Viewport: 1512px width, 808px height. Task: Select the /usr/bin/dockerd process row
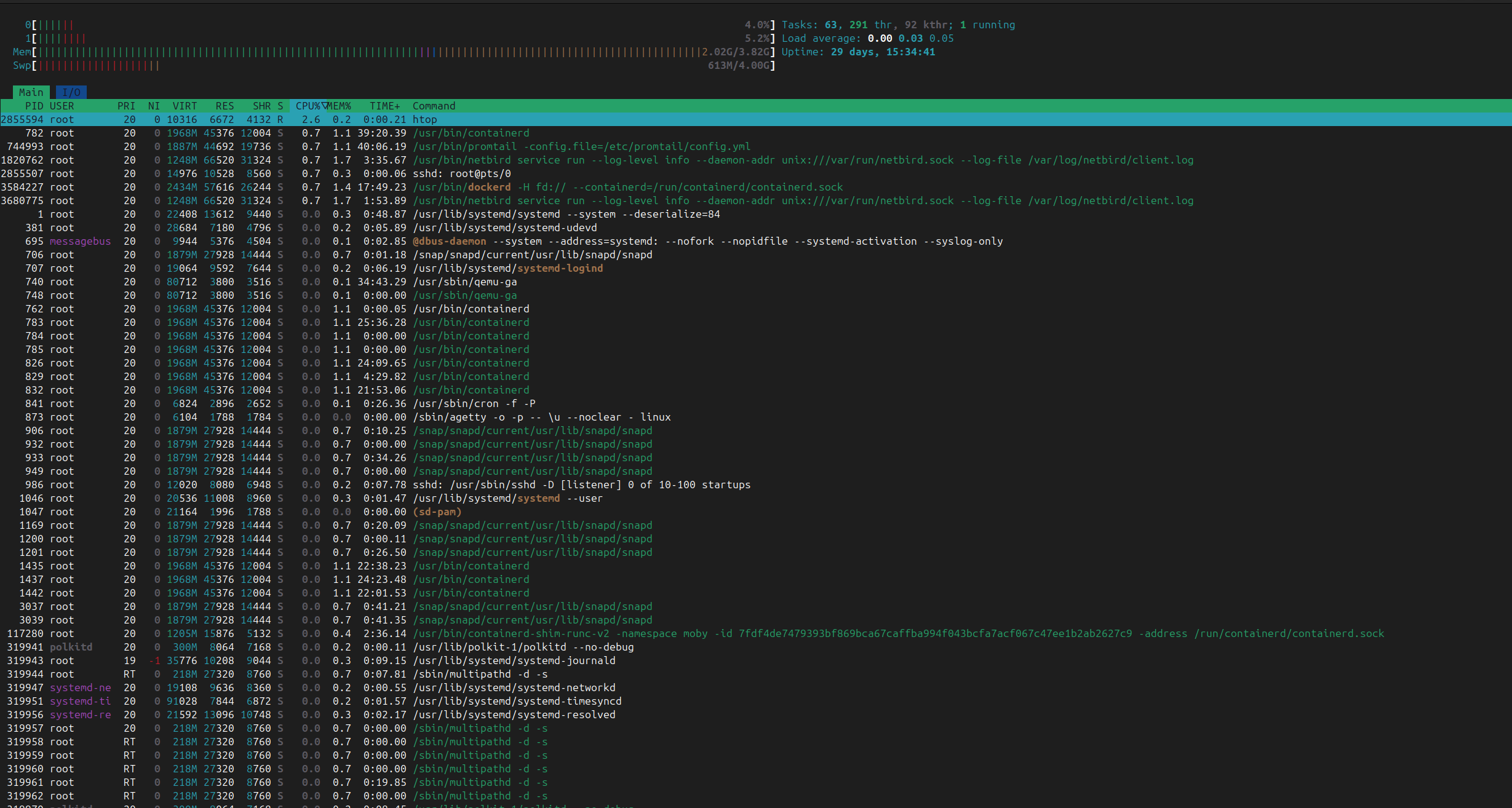click(x=756, y=187)
